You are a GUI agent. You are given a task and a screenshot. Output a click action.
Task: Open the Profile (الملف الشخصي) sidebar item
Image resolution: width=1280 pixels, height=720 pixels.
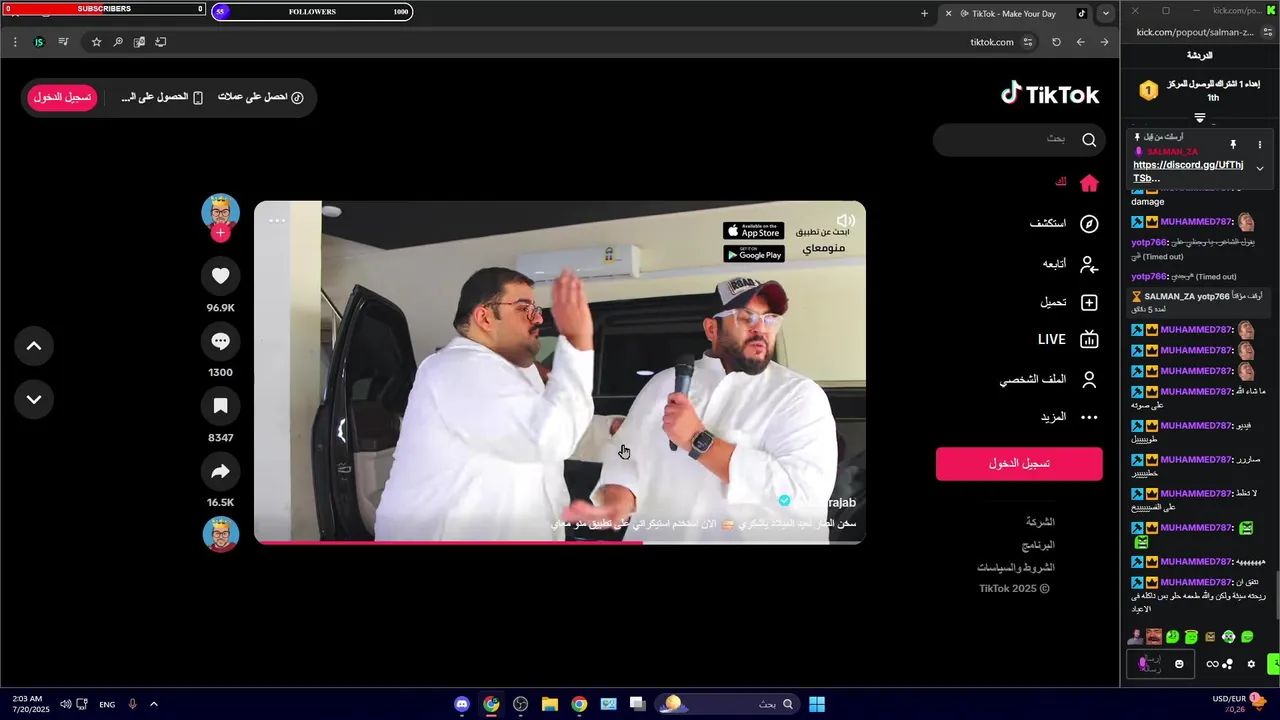pos(1049,380)
